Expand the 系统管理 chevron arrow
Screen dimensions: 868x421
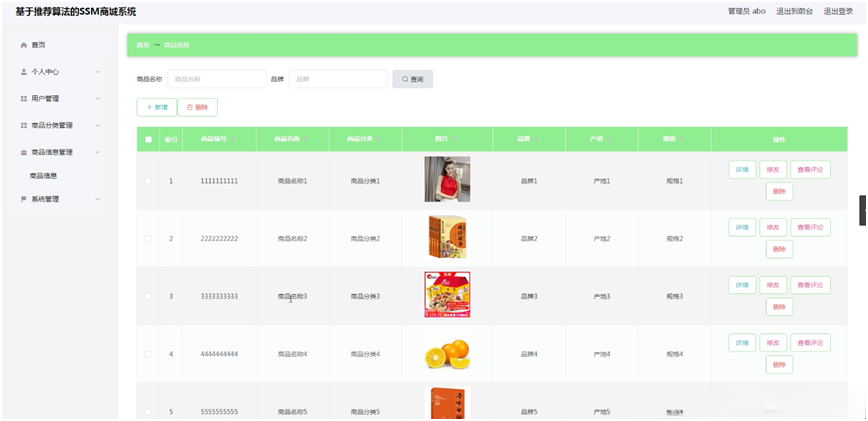point(97,199)
